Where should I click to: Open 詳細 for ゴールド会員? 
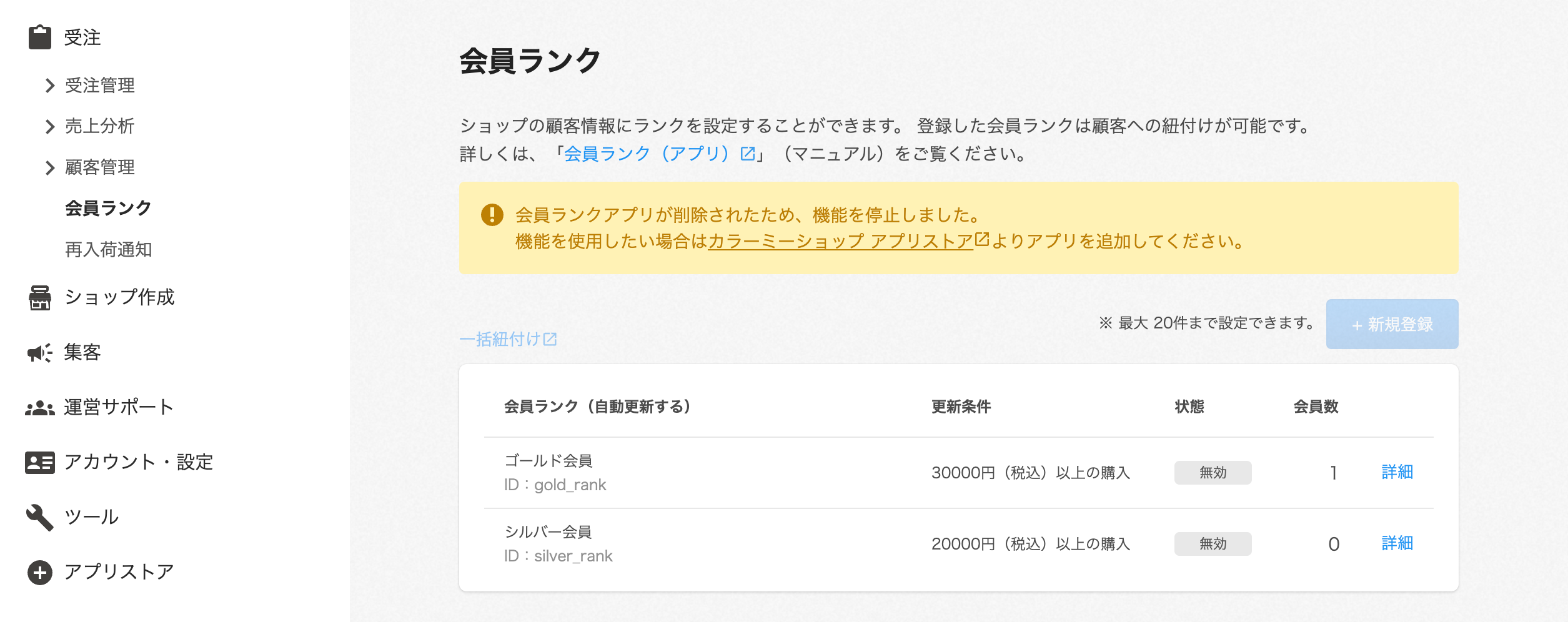coord(1397,472)
